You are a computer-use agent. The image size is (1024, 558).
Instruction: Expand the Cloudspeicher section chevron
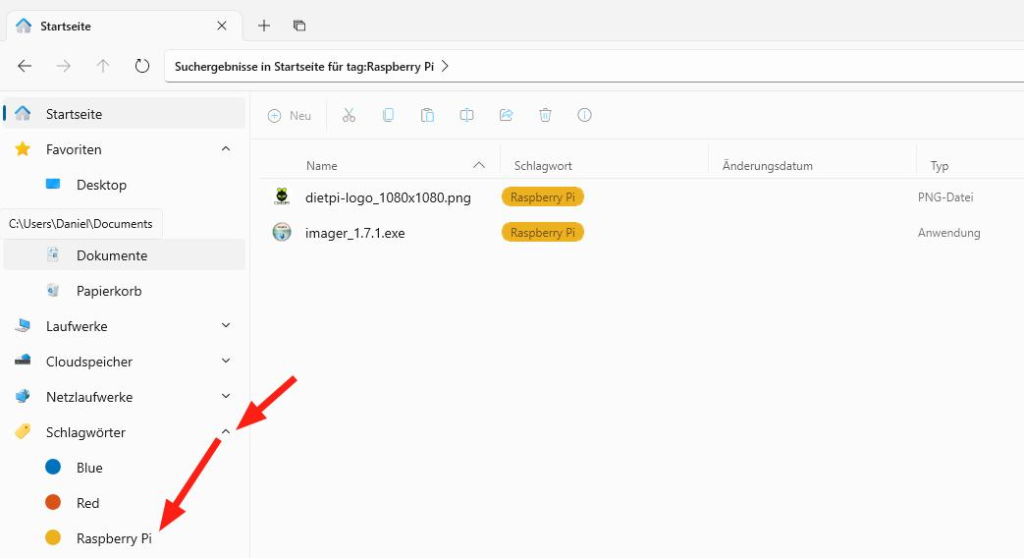(x=226, y=361)
